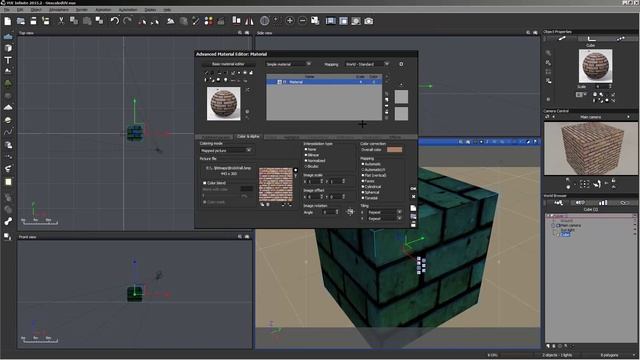Select the bone tool in the left toolbar
The image size is (640, 360).
[x=8, y=221]
